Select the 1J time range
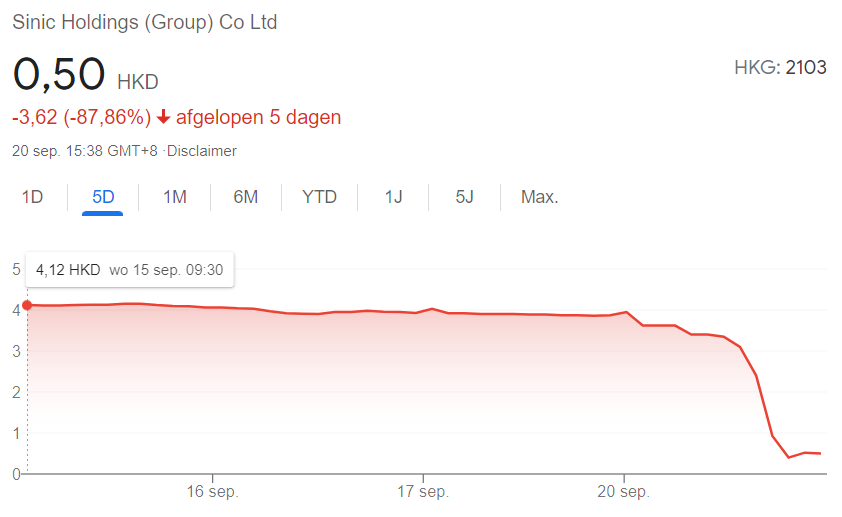 tap(393, 197)
